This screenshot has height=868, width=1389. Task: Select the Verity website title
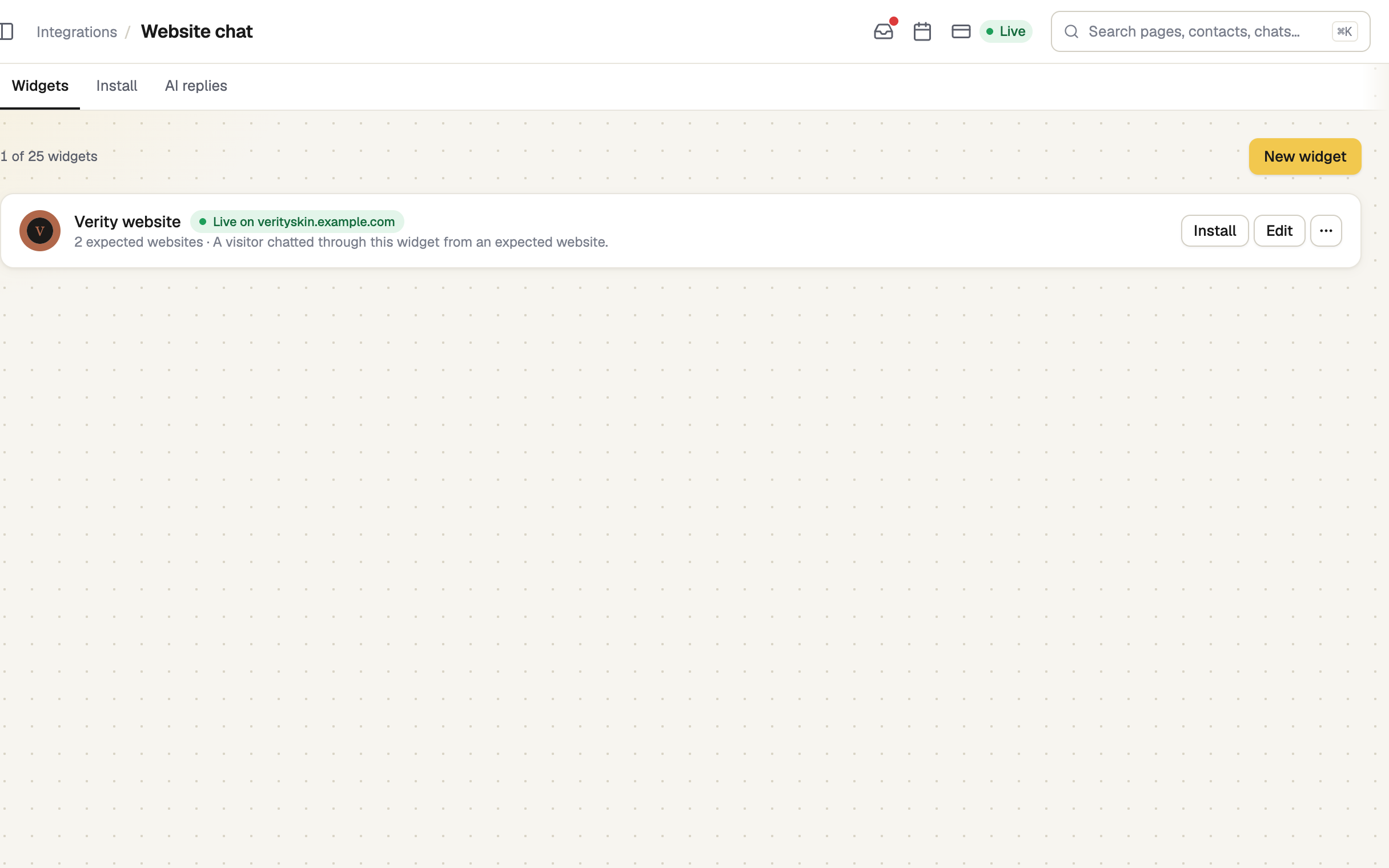pyautogui.click(x=127, y=222)
